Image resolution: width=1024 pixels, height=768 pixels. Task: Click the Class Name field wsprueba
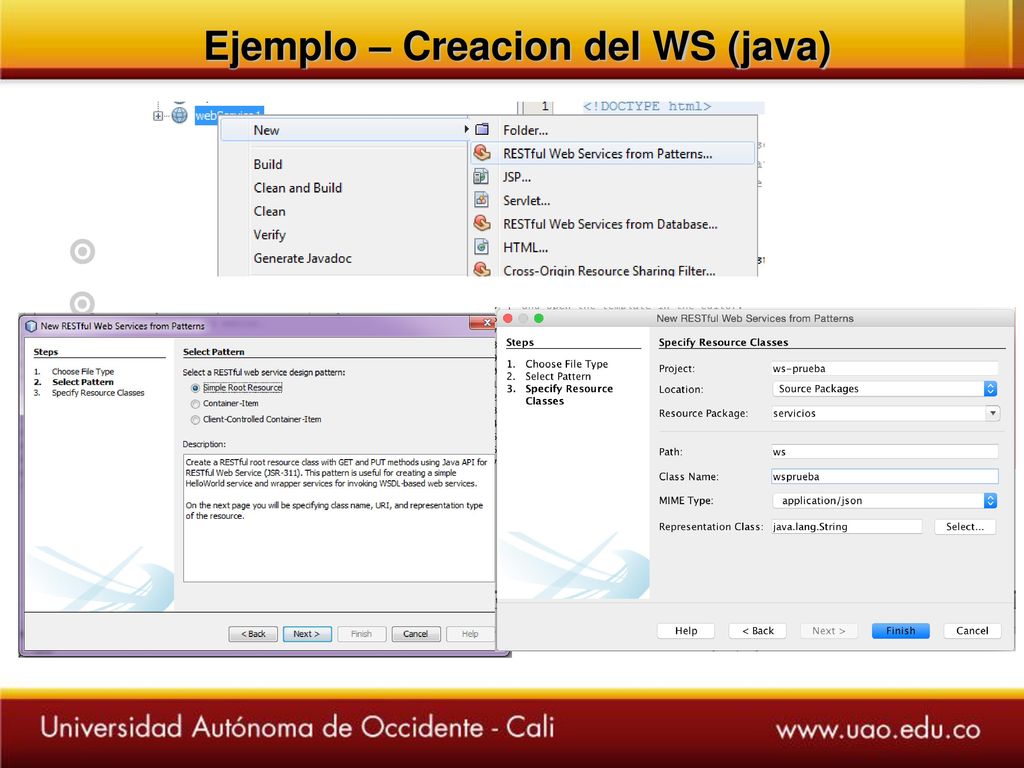(884, 476)
